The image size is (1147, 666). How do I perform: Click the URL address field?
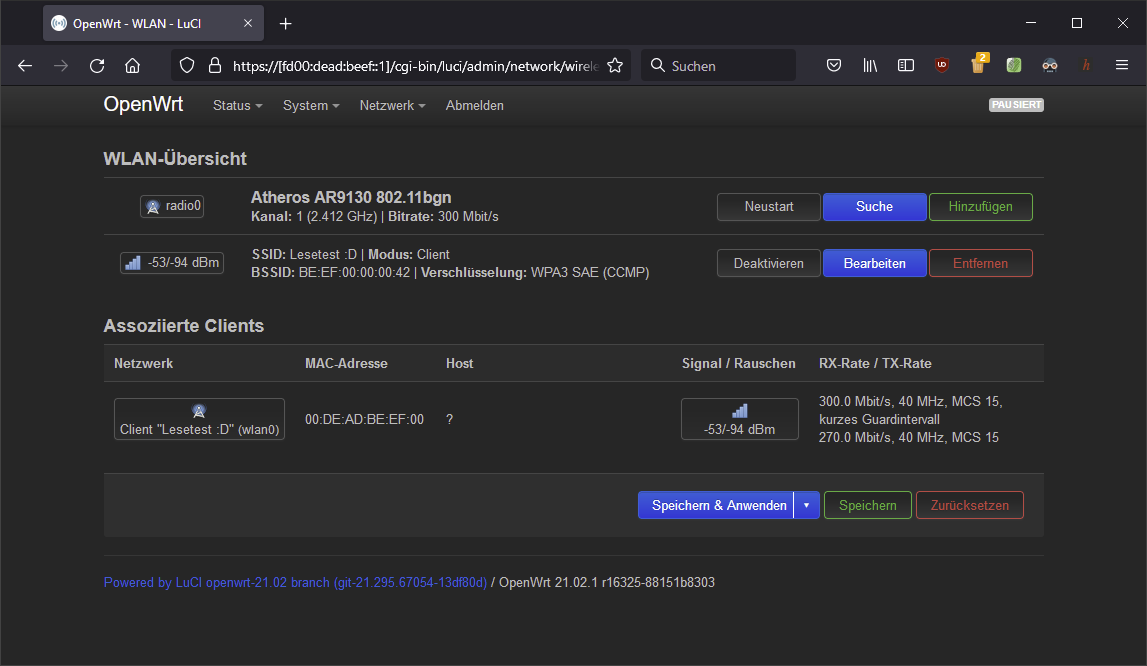[x=415, y=66]
